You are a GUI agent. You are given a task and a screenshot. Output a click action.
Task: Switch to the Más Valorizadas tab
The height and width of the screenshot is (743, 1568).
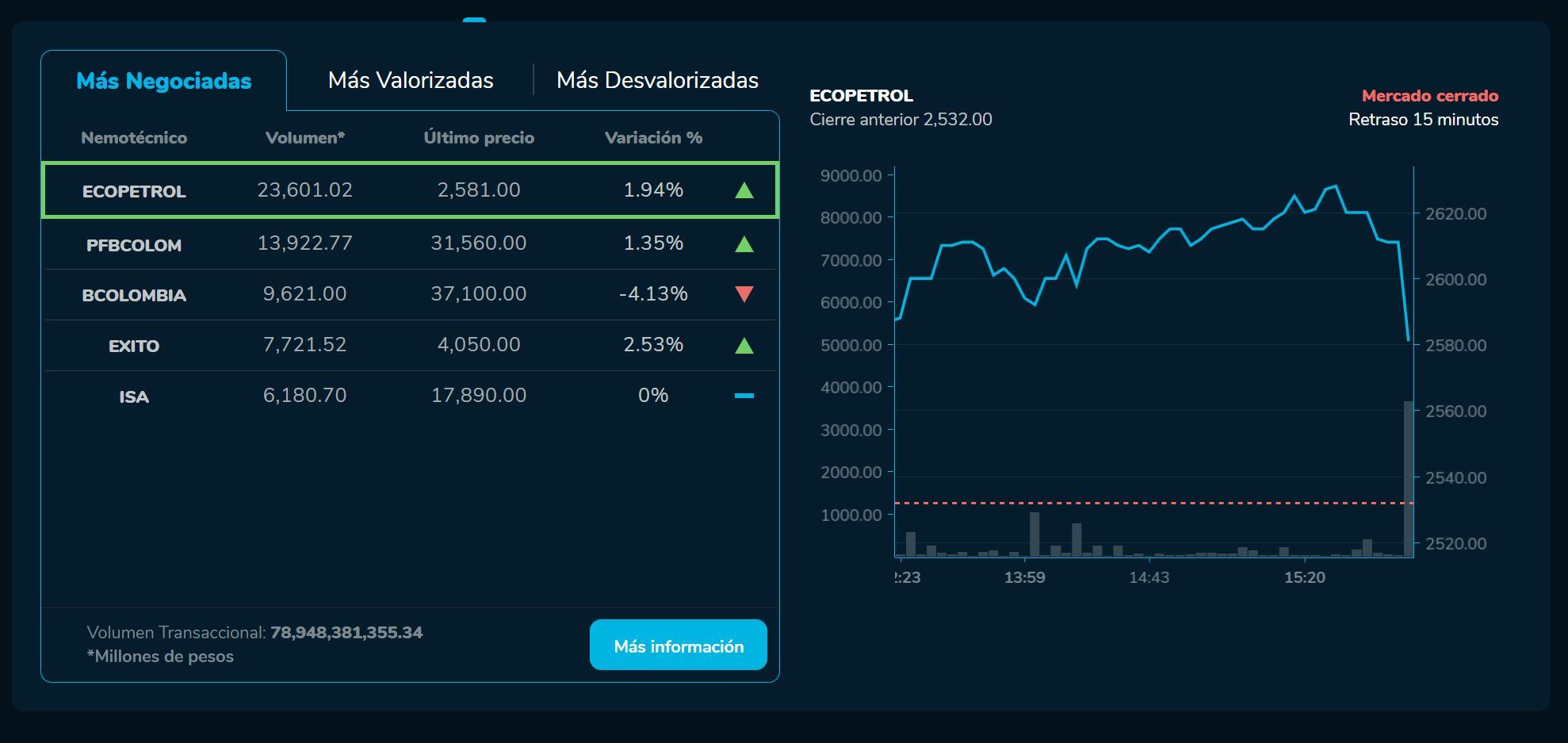click(x=411, y=79)
